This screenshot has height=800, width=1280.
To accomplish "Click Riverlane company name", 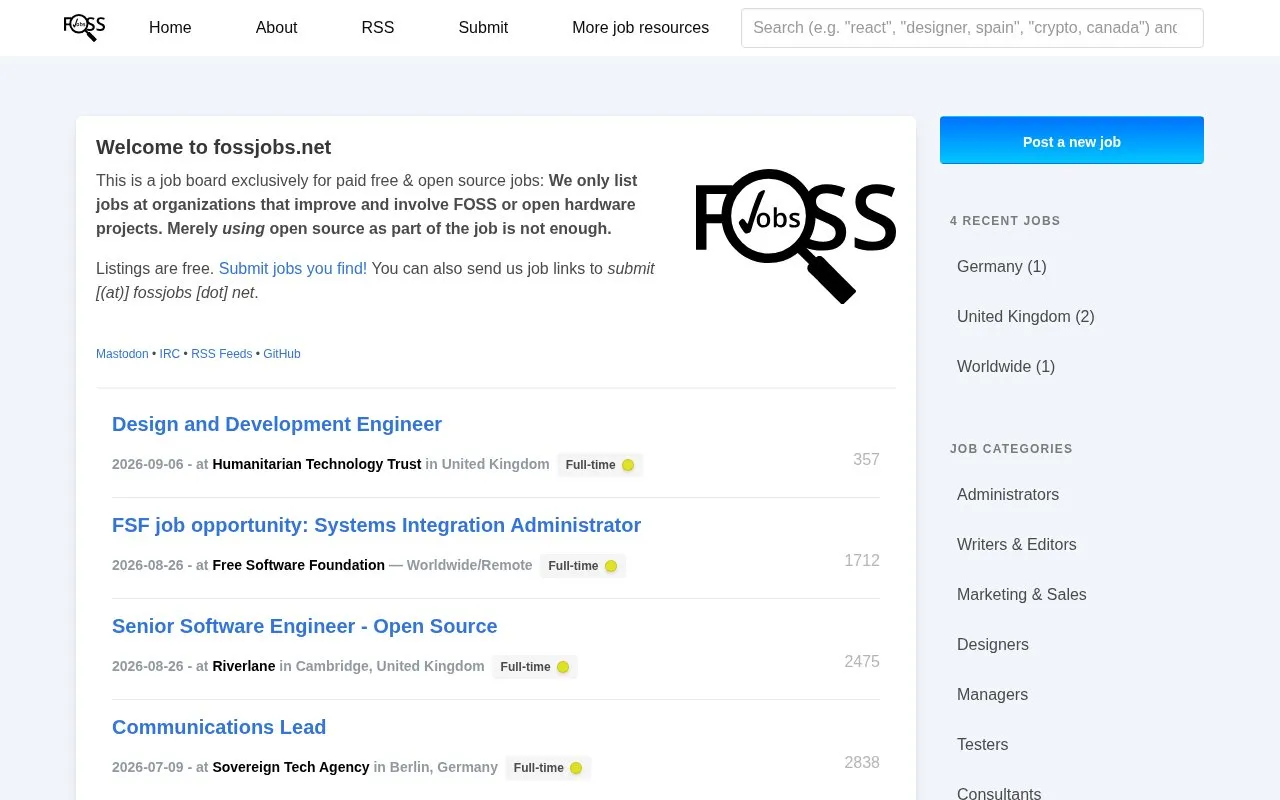I will 244,666.
